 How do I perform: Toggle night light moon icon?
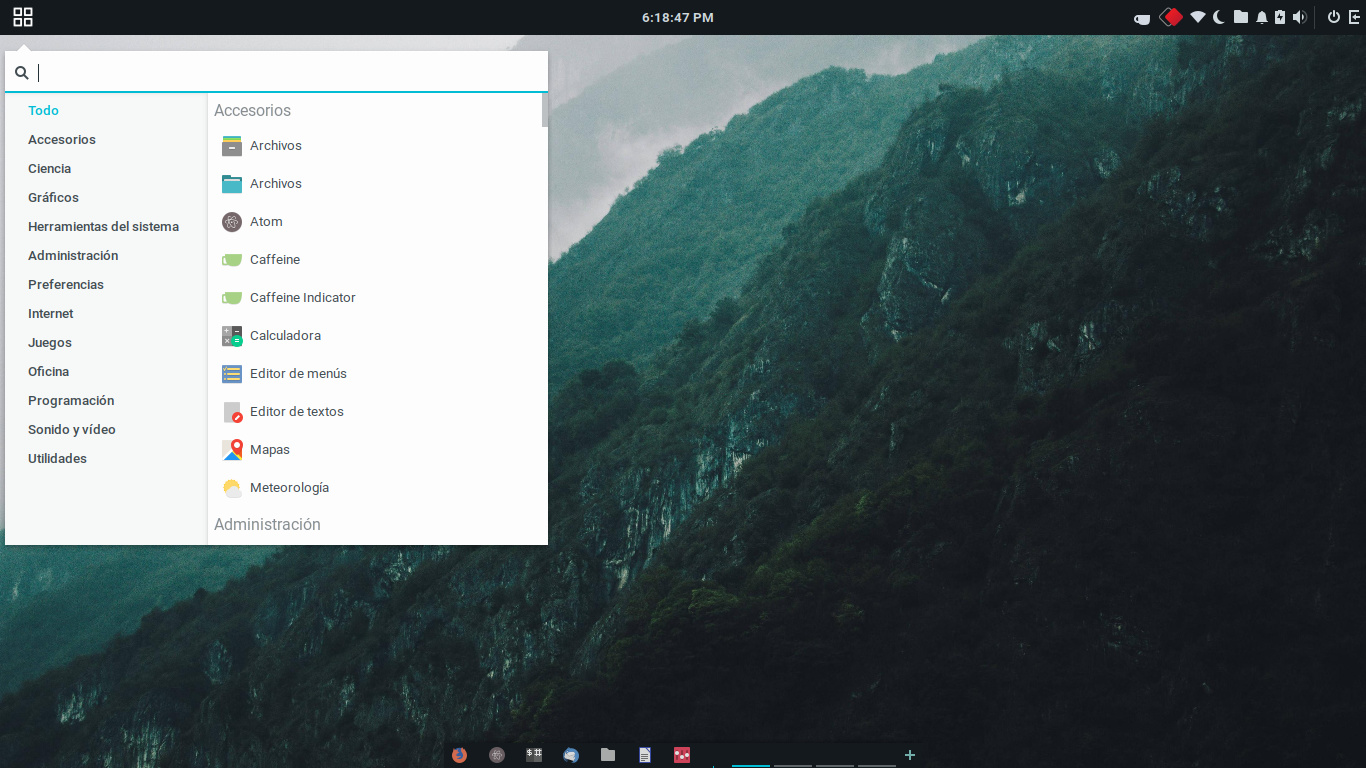point(1219,17)
